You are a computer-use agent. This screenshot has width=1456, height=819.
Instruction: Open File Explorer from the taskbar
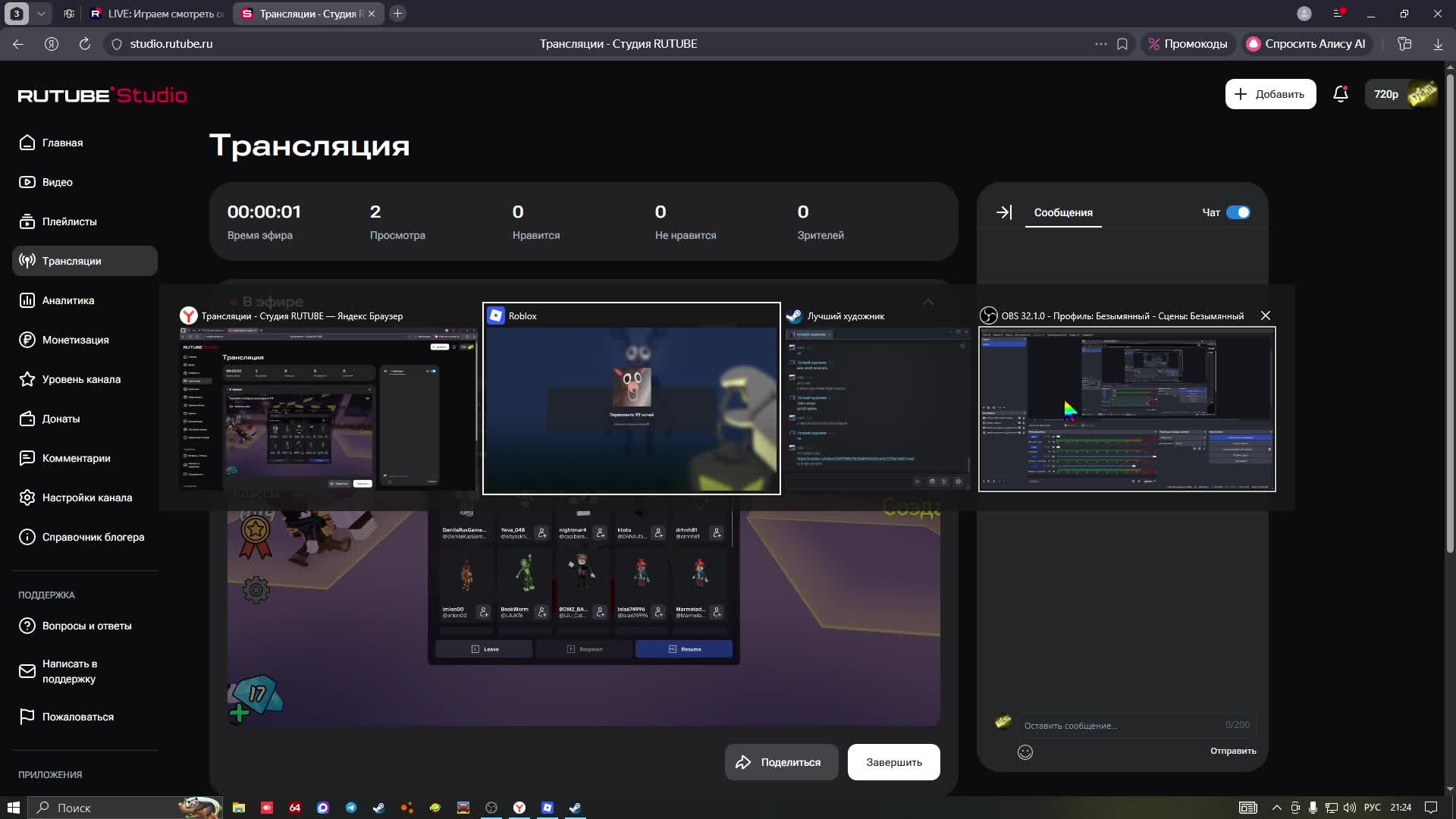coord(239,808)
